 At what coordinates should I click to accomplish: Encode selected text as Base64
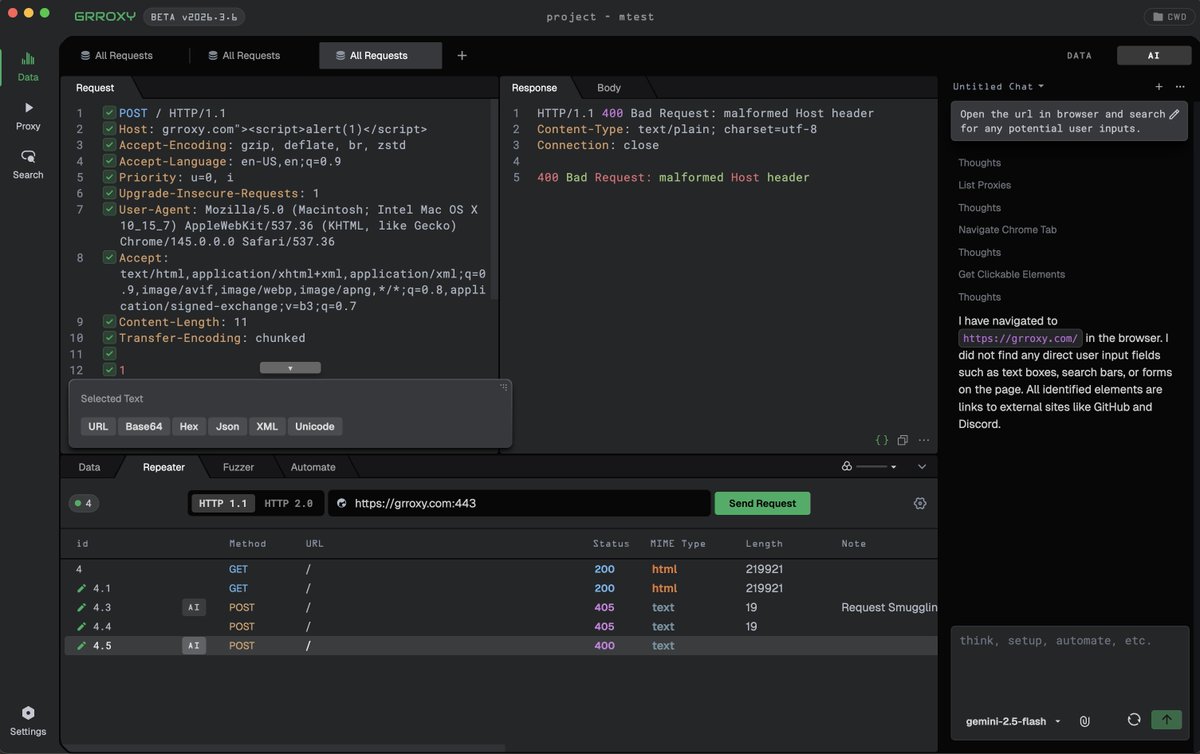[x=143, y=426]
